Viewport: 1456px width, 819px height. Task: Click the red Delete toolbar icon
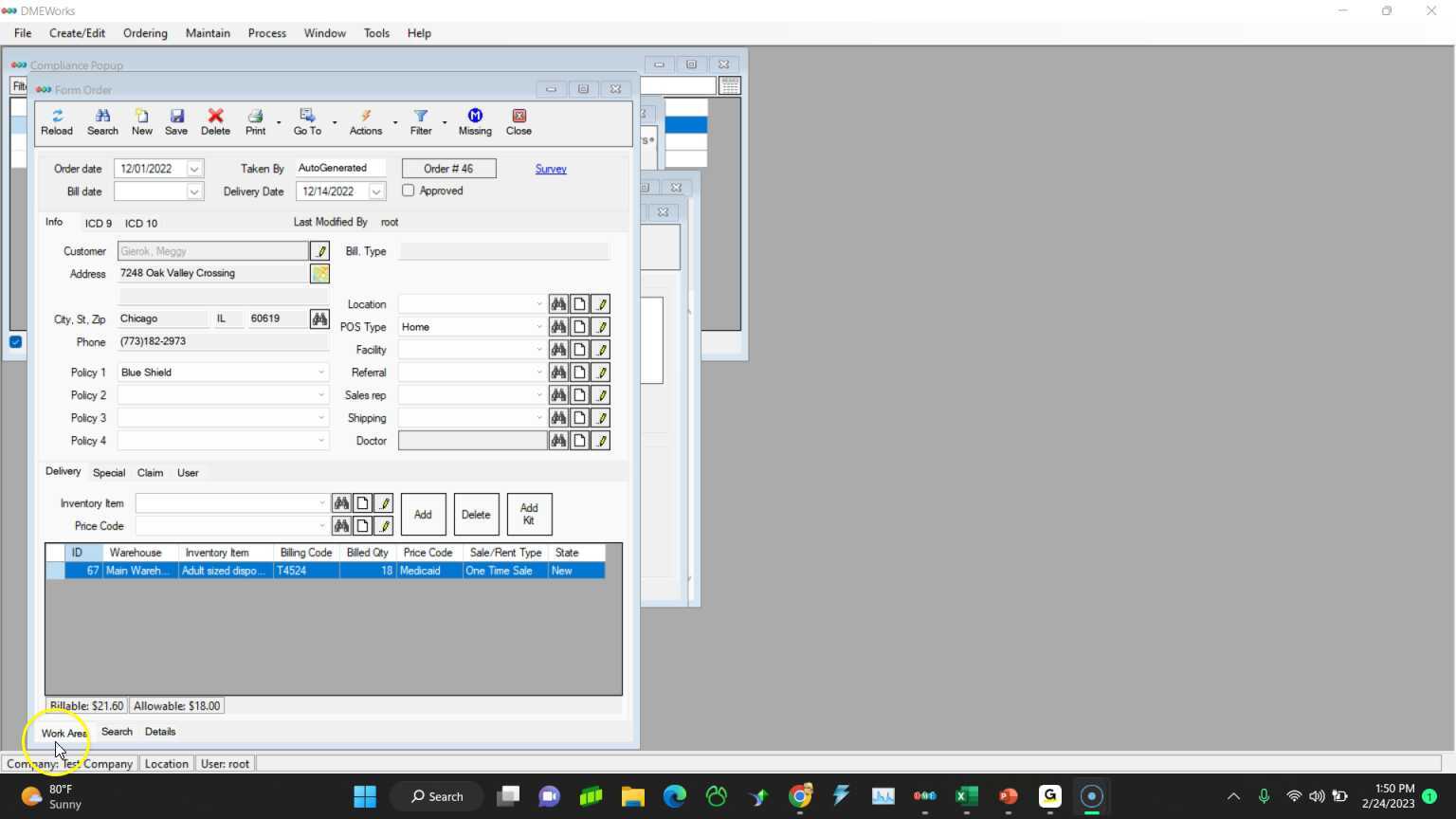point(215,121)
